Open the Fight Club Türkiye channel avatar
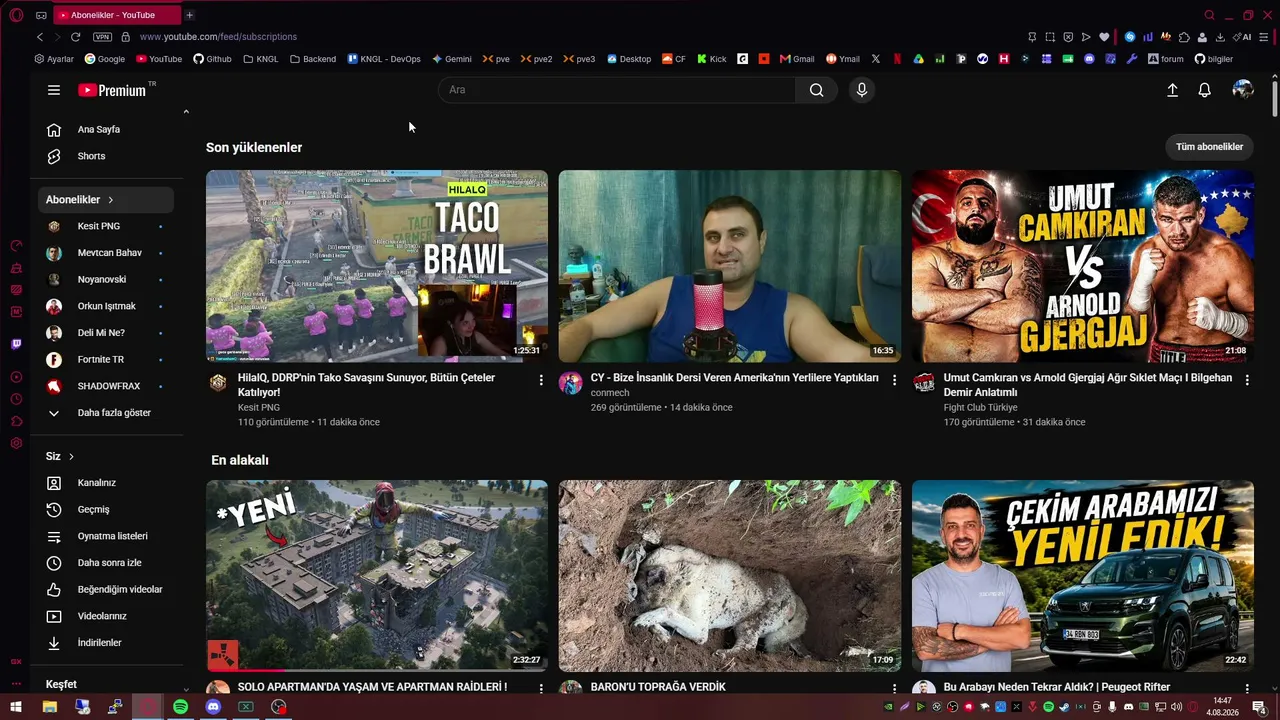Viewport: 1280px width, 720px height. [923, 383]
